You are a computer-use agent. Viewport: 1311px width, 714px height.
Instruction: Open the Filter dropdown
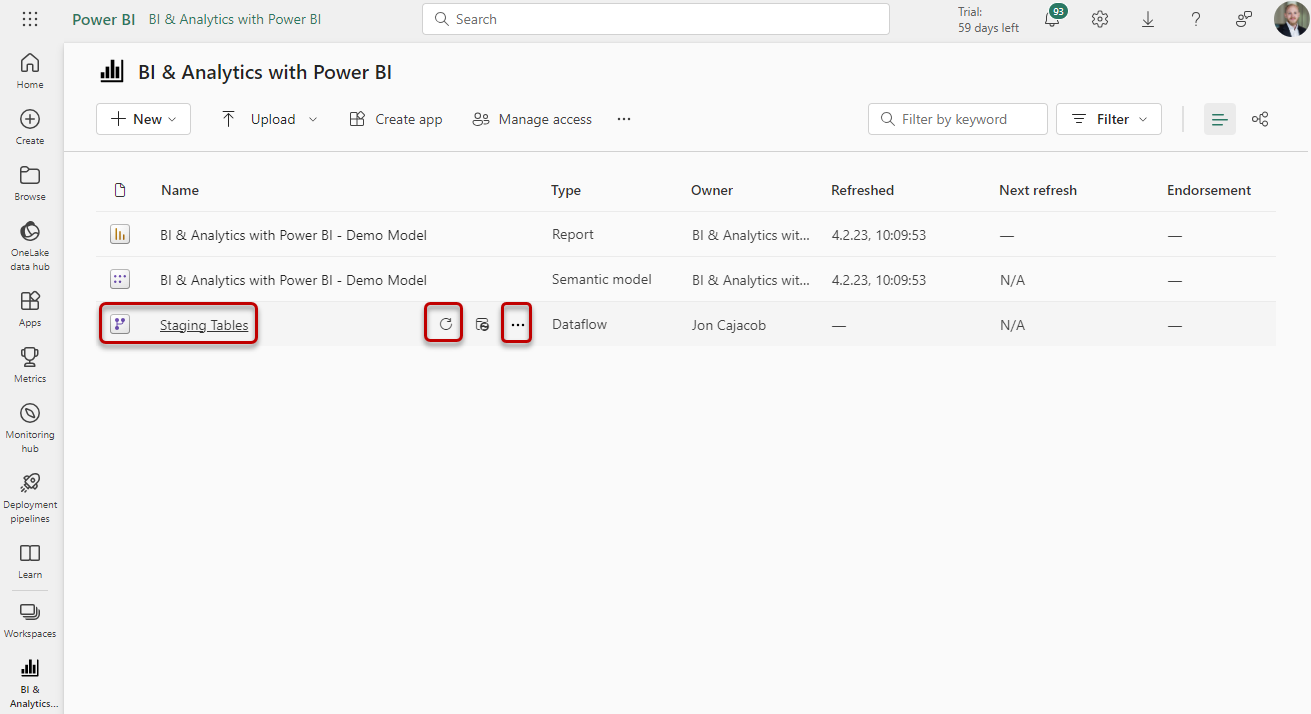click(x=1109, y=119)
